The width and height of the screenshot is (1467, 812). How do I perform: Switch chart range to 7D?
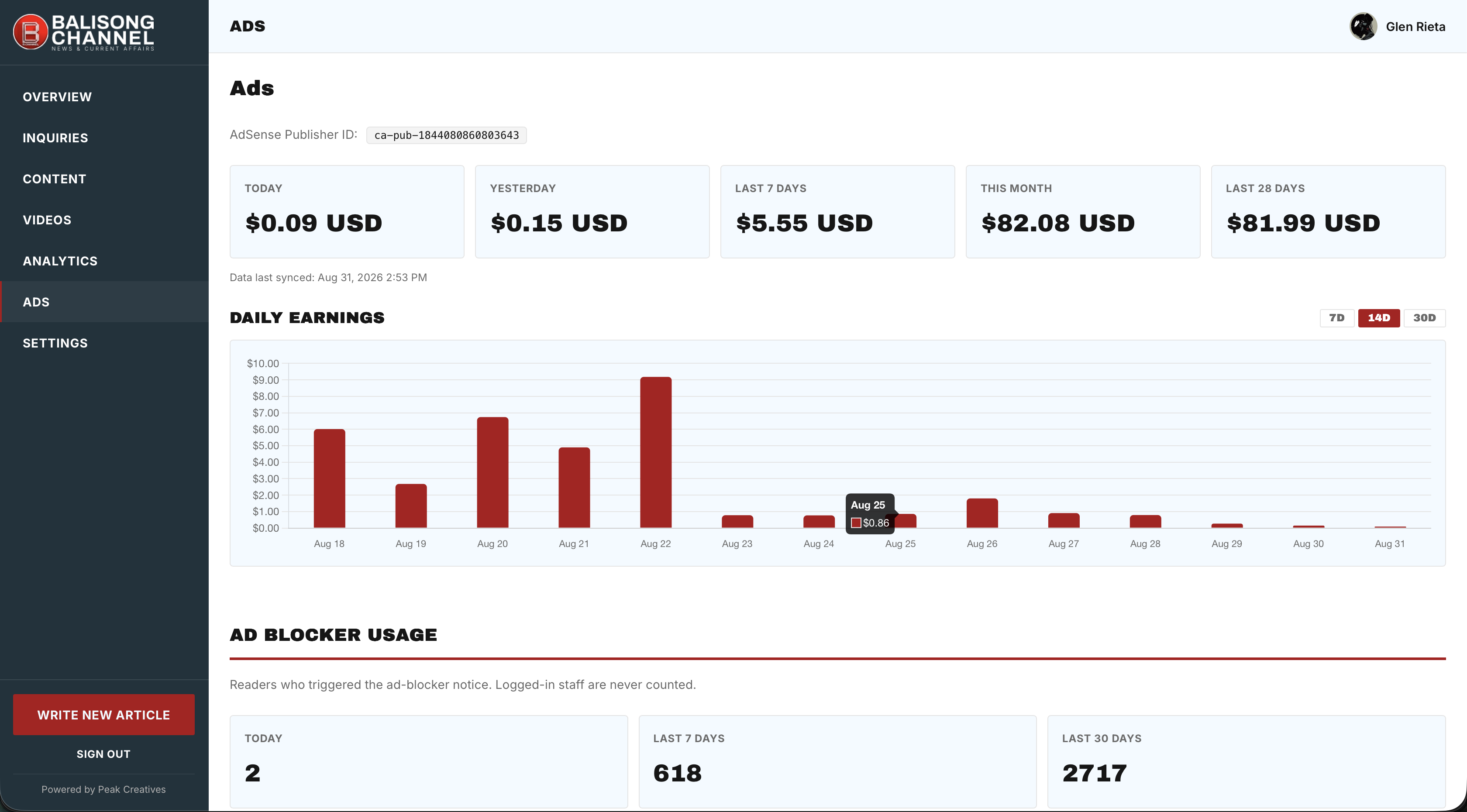1336,318
